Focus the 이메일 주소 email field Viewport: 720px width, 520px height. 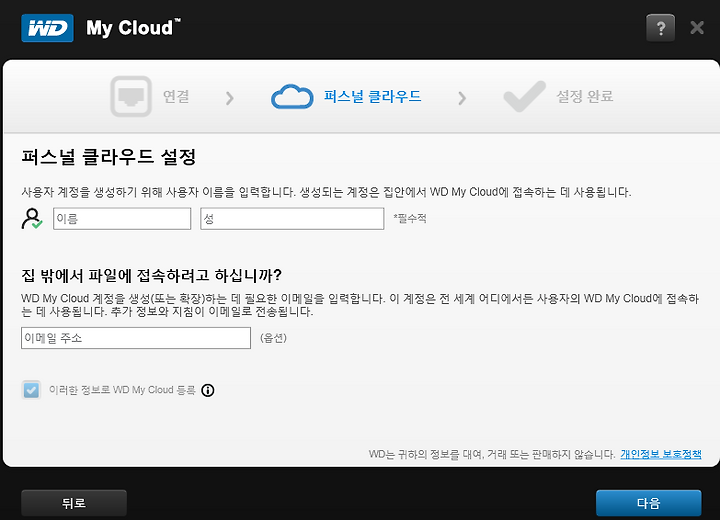[x=136, y=338]
